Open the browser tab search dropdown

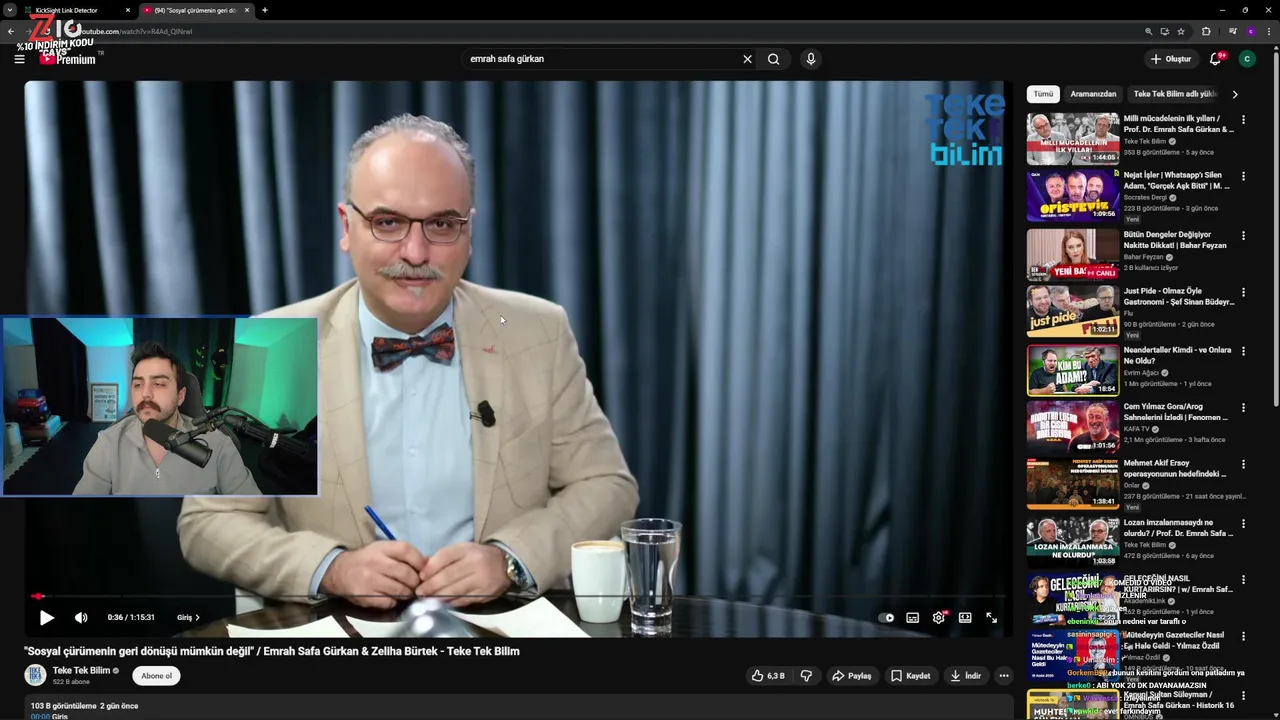click(x=9, y=10)
